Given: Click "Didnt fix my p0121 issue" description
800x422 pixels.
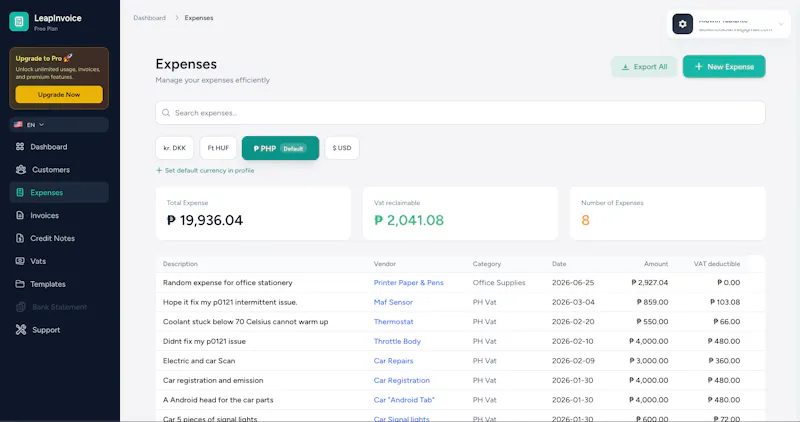Looking at the screenshot, I should (x=204, y=341).
